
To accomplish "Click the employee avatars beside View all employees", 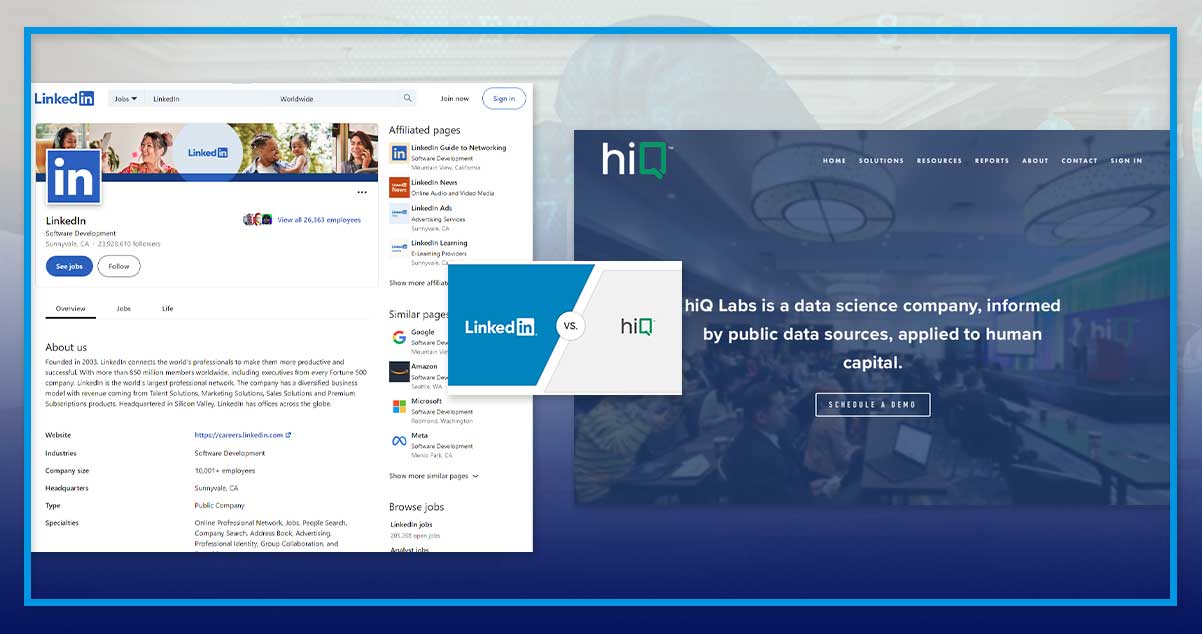I will [x=258, y=220].
